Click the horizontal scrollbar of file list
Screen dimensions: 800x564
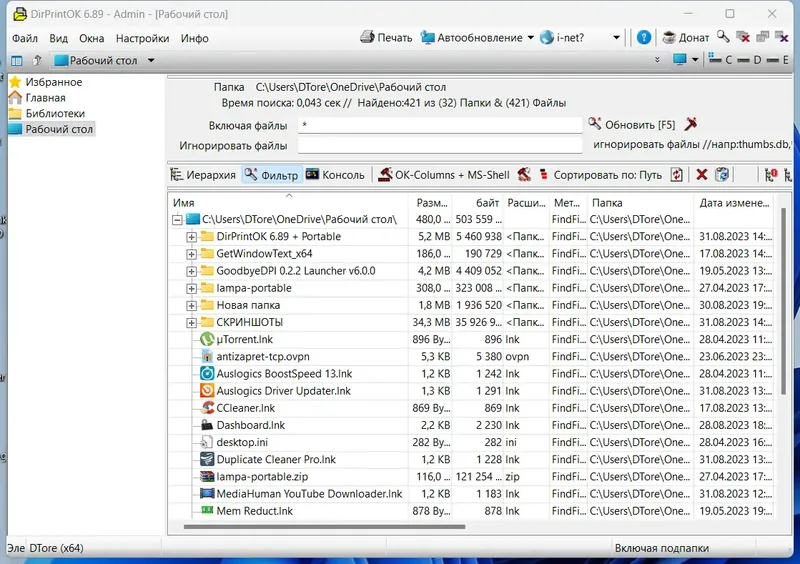click(x=324, y=526)
